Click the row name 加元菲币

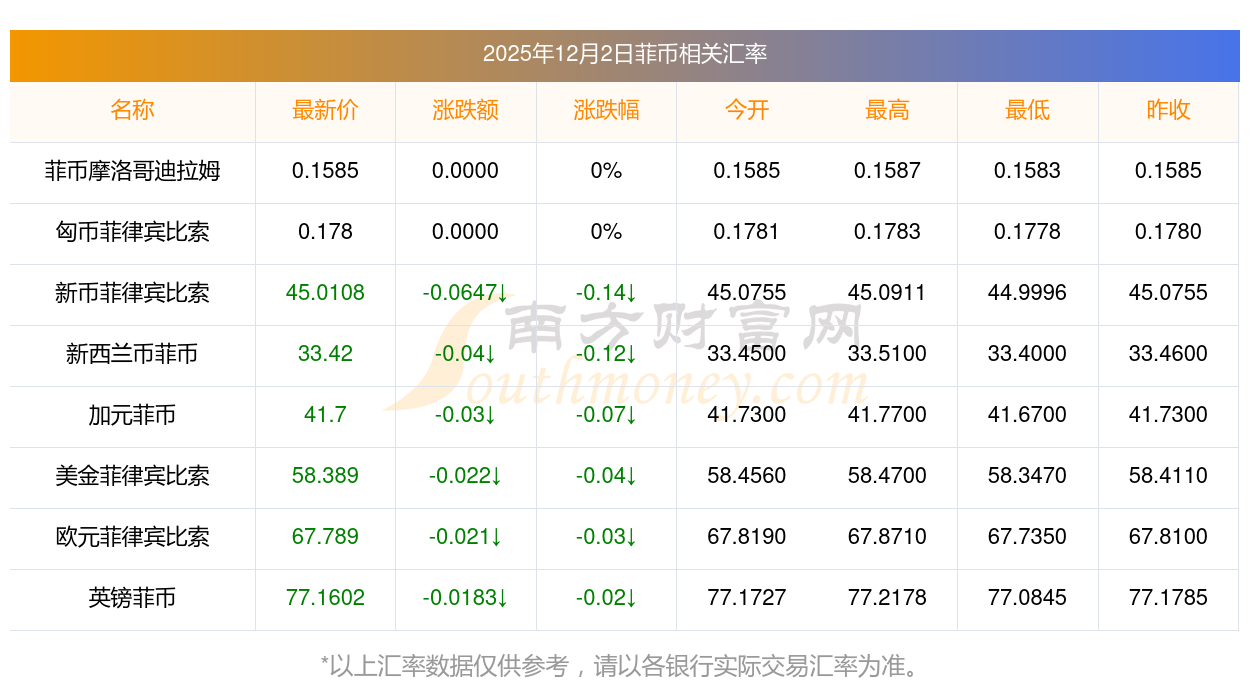click(x=132, y=415)
